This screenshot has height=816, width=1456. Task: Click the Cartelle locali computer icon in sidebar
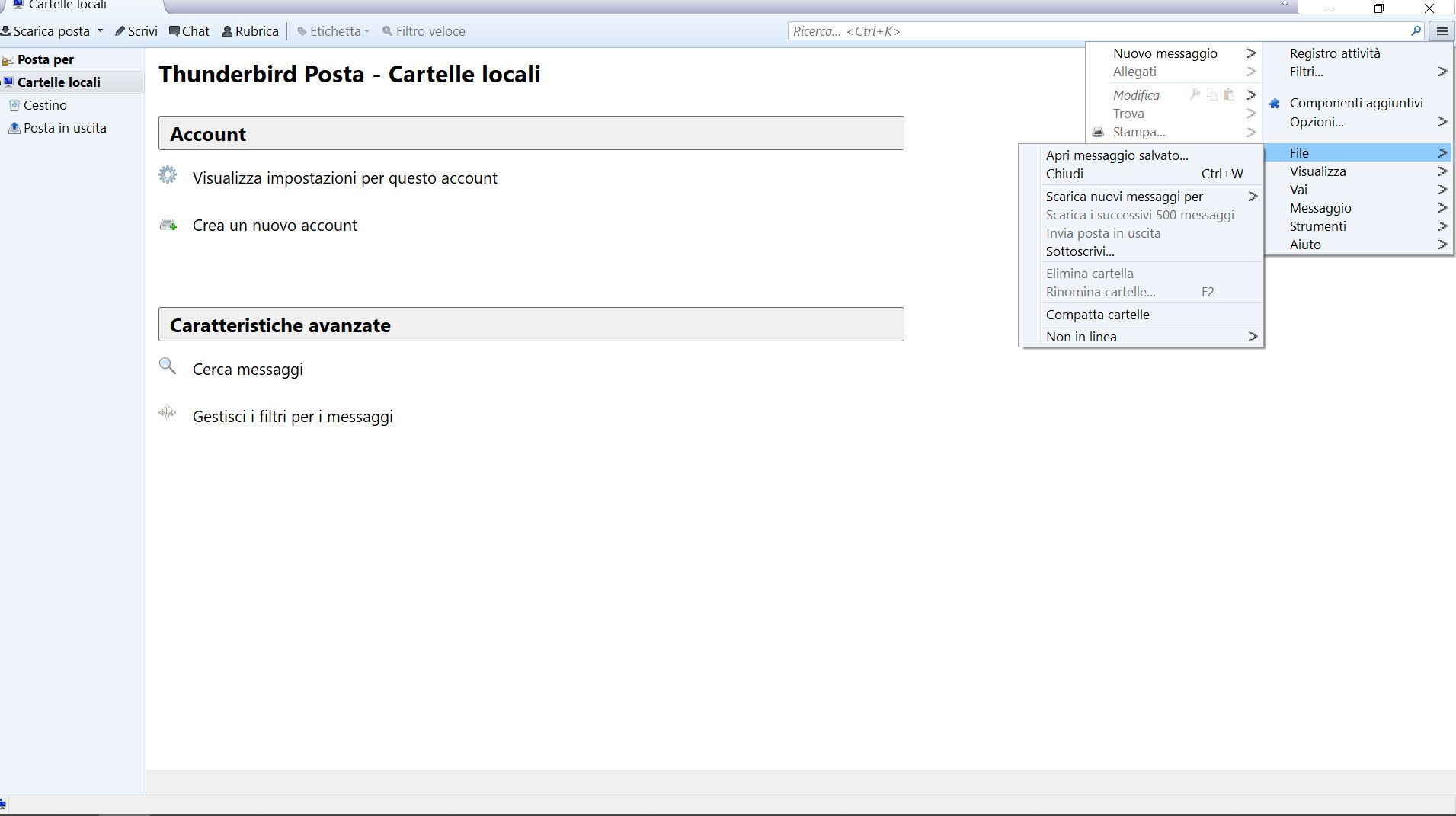tap(8, 82)
